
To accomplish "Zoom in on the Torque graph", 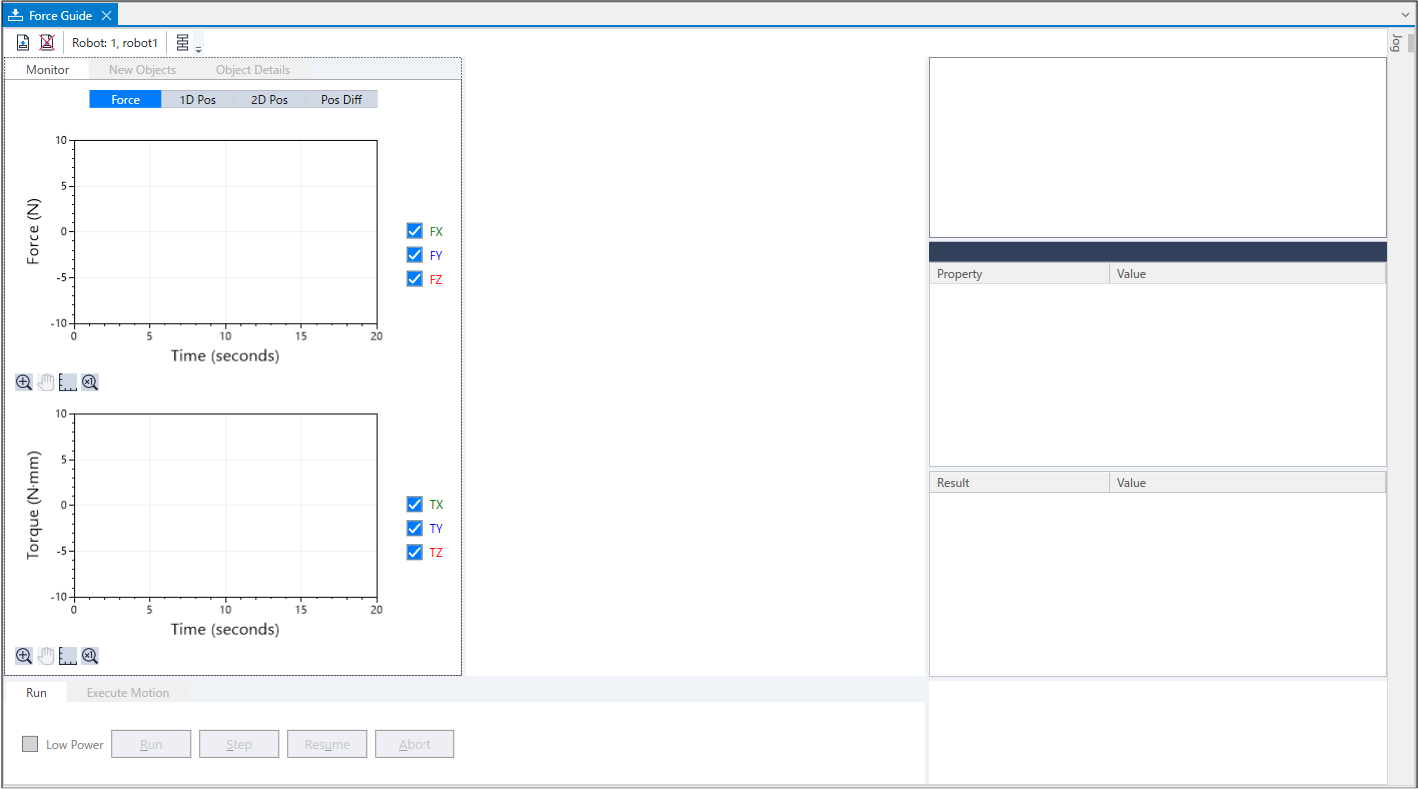I will pos(24,656).
